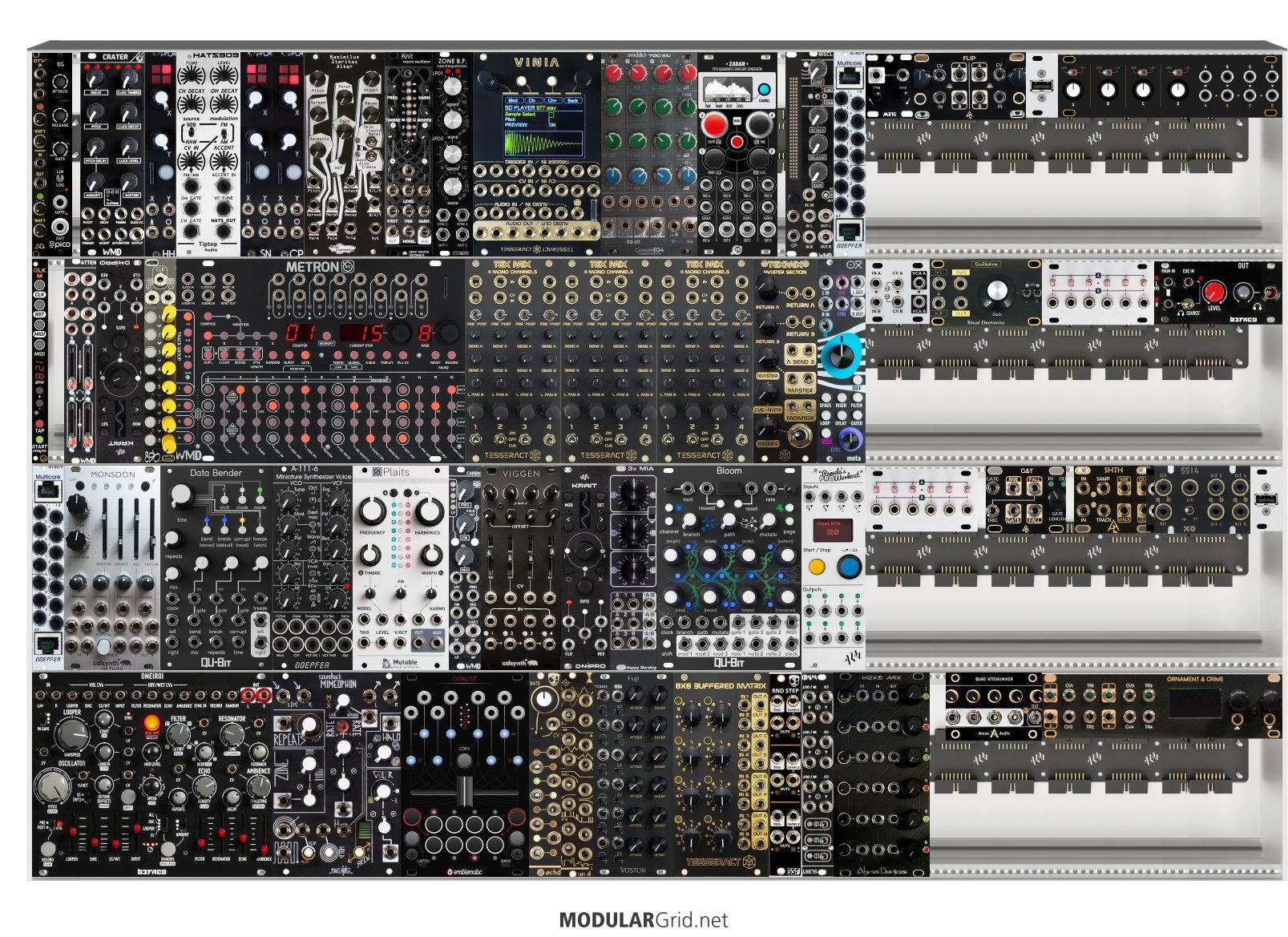Image resolution: width=1288 pixels, height=937 pixels.
Task: Click the MODULARGrid.net logo link
Action: point(644,919)
